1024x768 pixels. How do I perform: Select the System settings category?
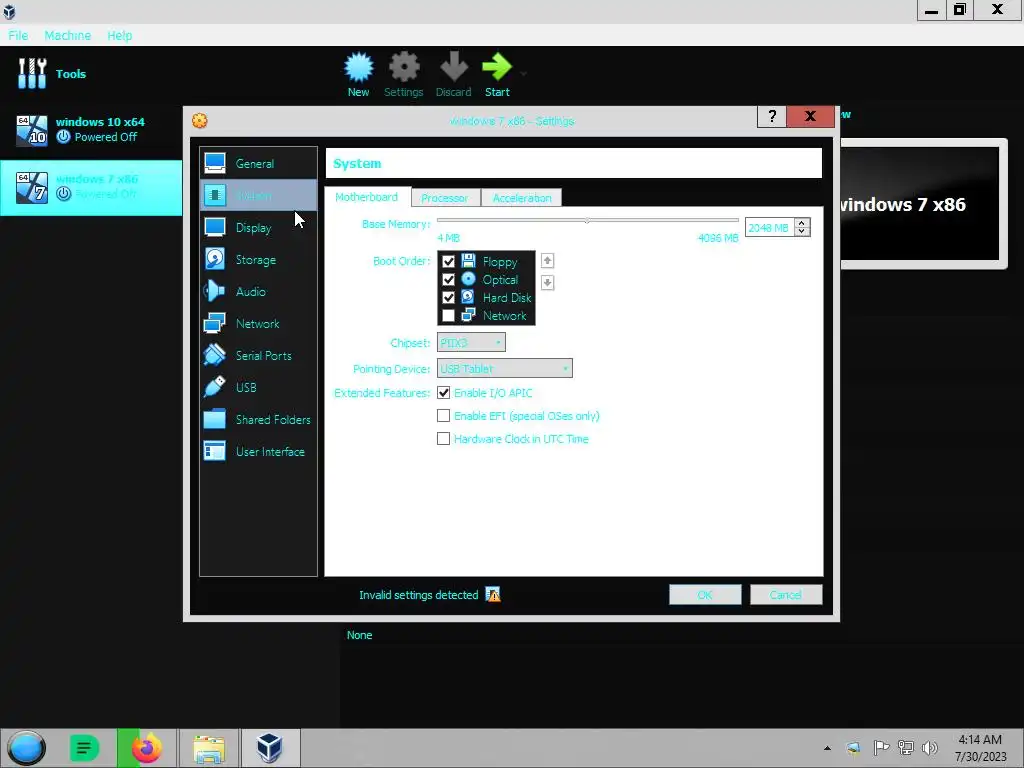point(259,195)
